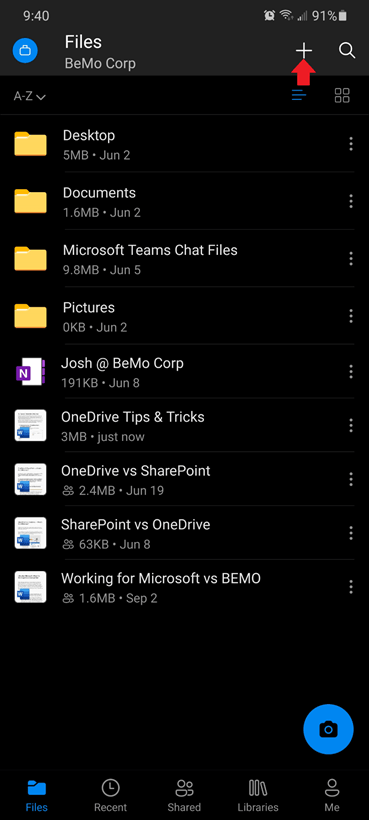The height and width of the screenshot is (820, 369).
Task: Switch to grid tiles view layout
Action: tap(342, 95)
